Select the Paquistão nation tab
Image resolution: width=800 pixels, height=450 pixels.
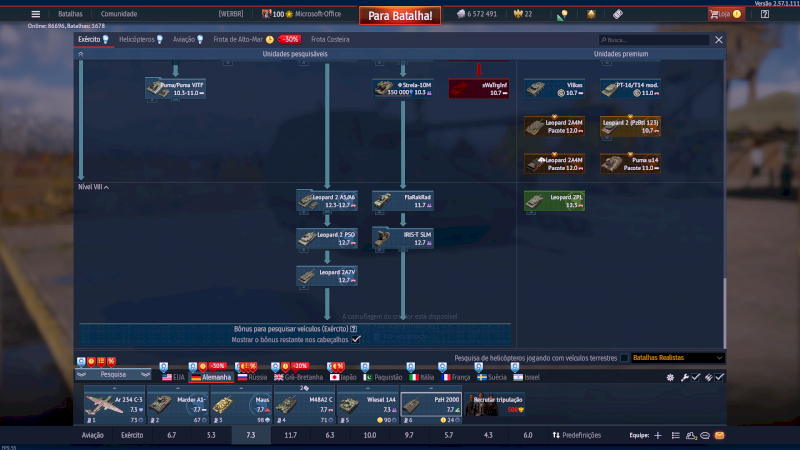pos(383,378)
